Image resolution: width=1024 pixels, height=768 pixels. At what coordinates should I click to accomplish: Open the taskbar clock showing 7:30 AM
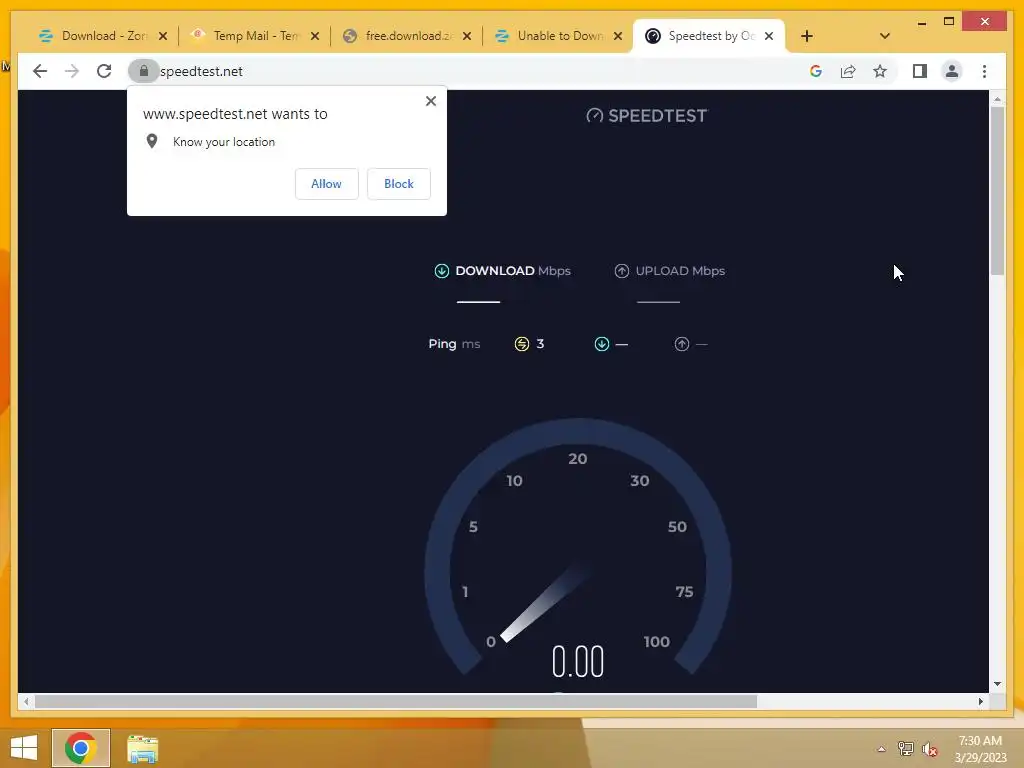coord(980,749)
